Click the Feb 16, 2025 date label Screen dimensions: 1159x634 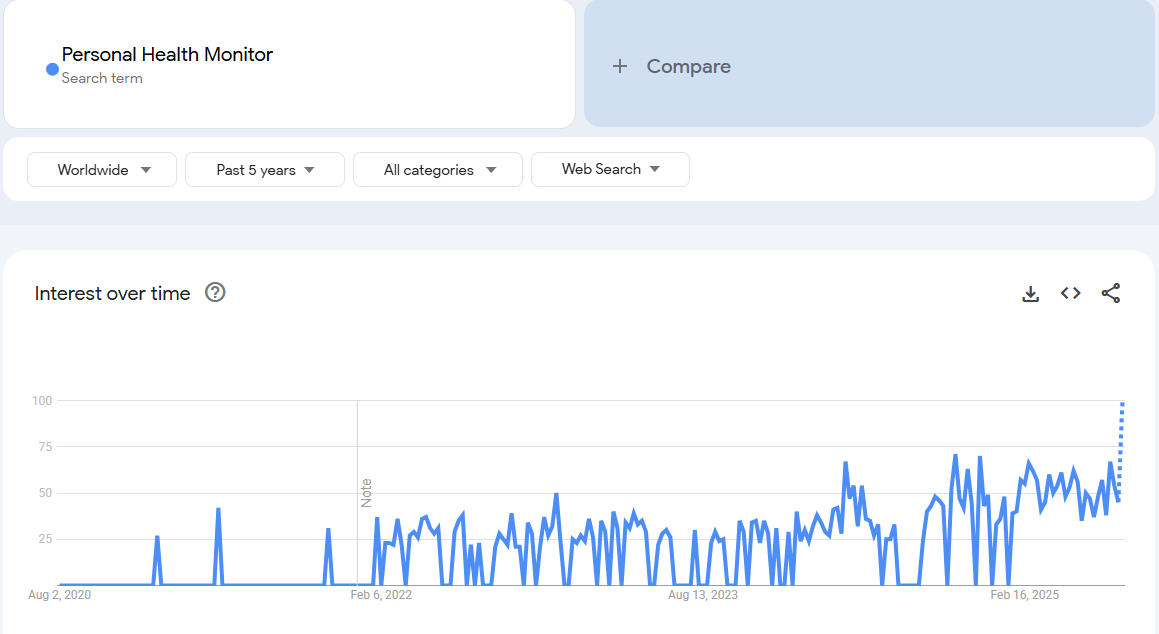[x=1024, y=595]
